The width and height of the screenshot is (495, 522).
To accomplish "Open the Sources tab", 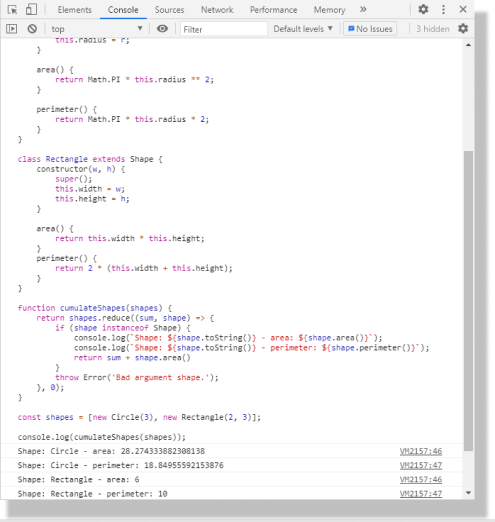I will click(169, 10).
